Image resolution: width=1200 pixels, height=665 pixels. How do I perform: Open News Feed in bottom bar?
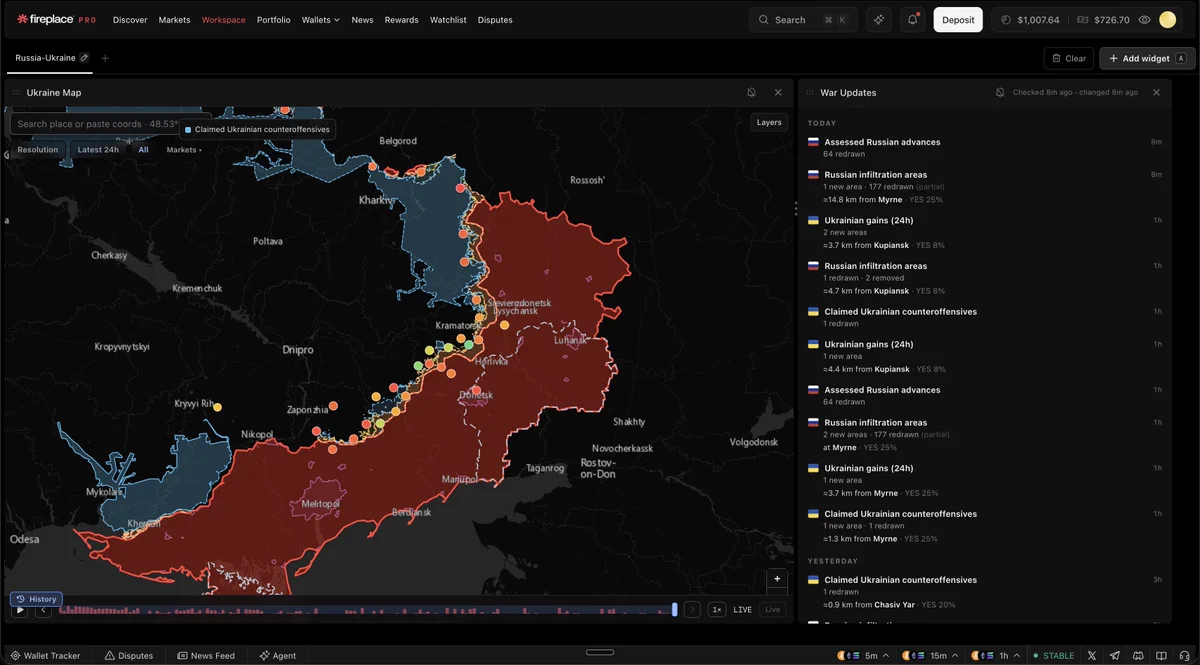coord(206,656)
